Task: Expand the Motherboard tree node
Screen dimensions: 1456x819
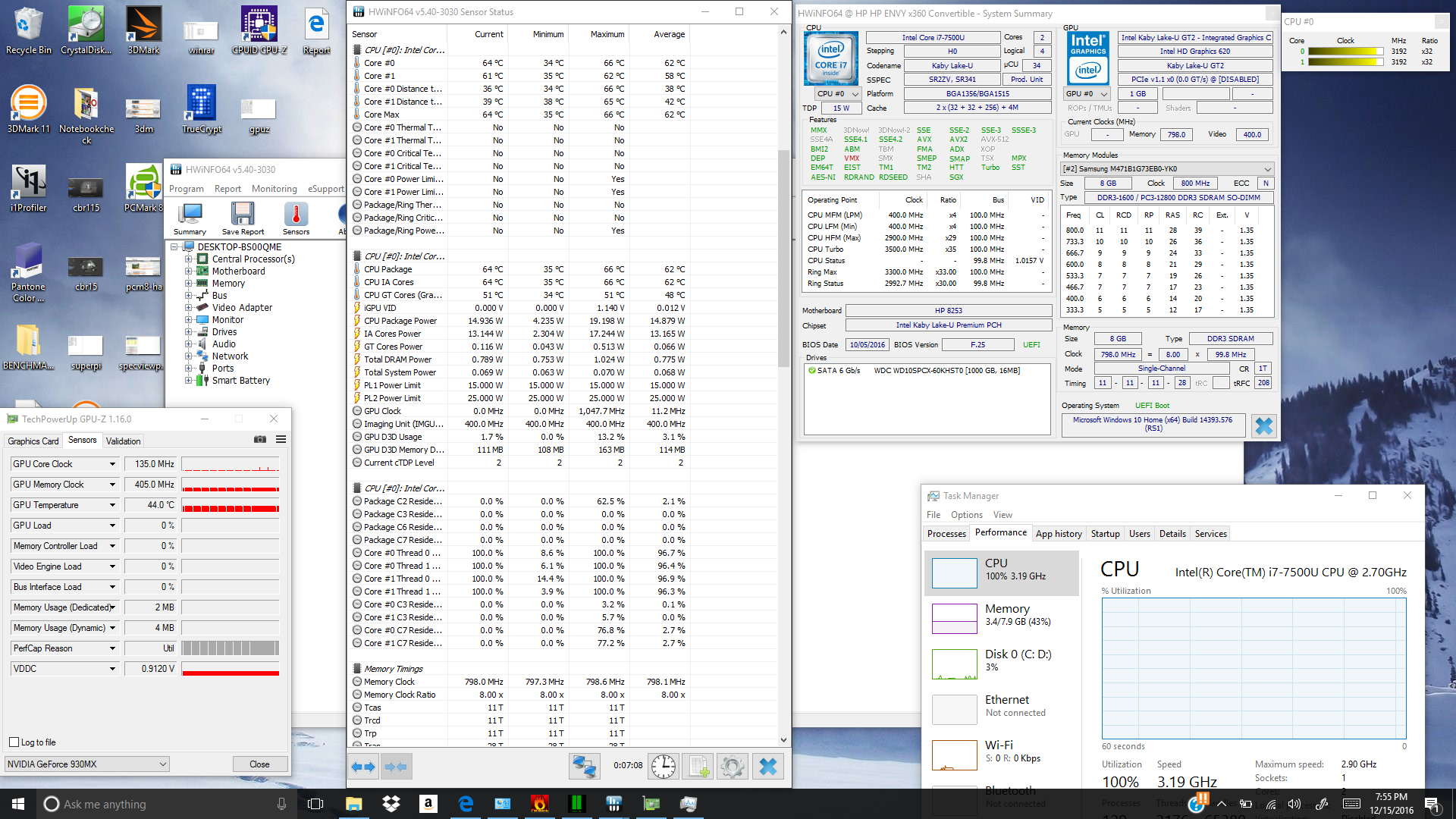Action: pyautogui.click(x=188, y=271)
